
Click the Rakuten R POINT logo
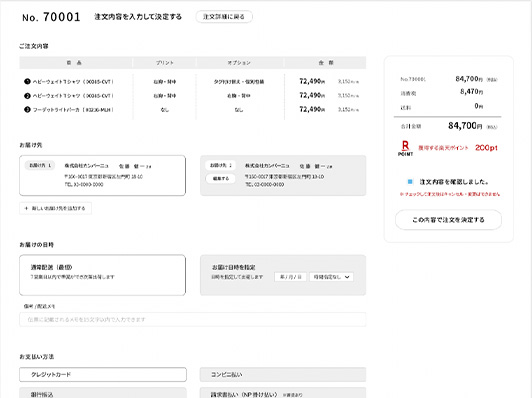pos(405,148)
